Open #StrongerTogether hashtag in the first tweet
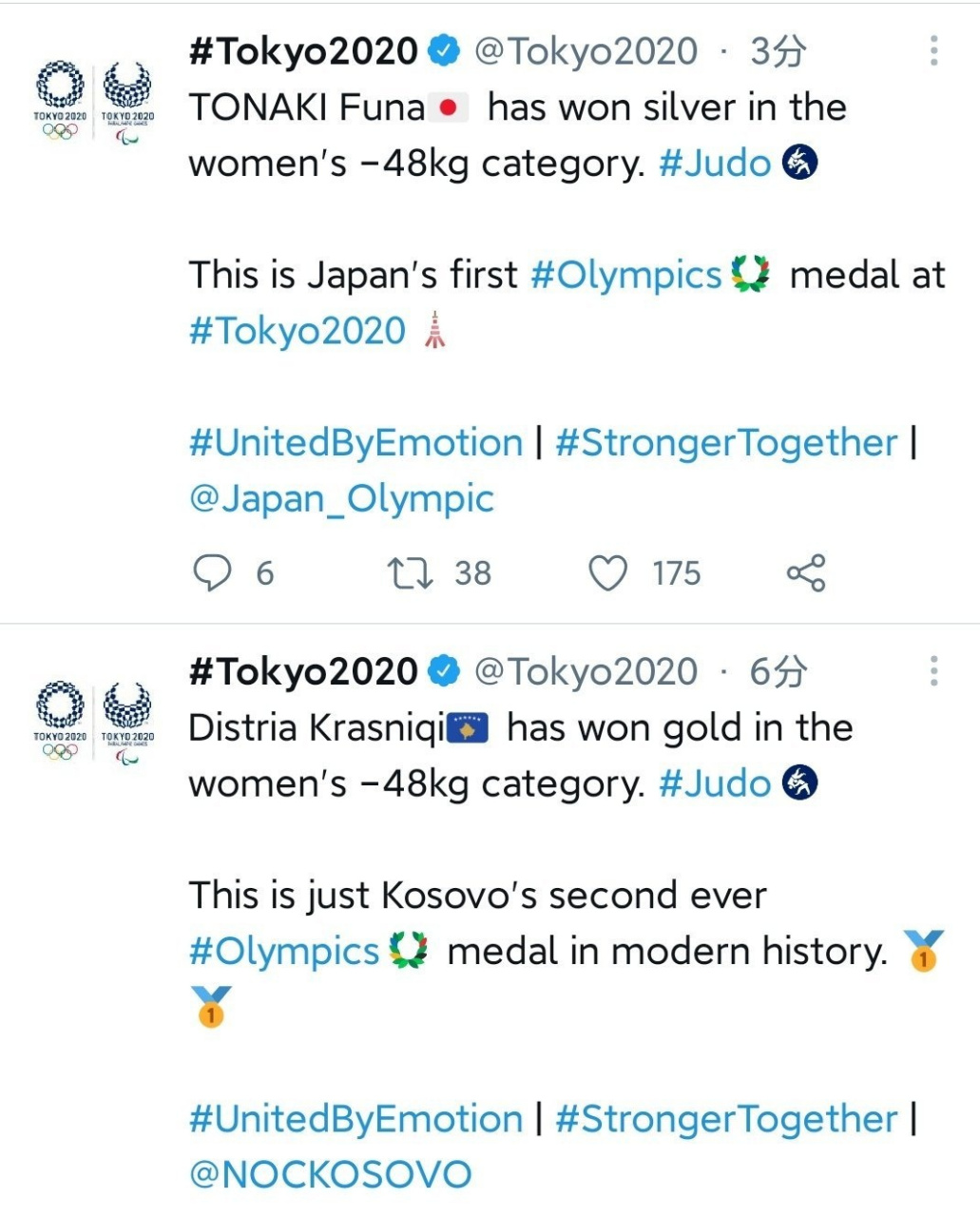Image resolution: width=980 pixels, height=1217 pixels. [726, 443]
